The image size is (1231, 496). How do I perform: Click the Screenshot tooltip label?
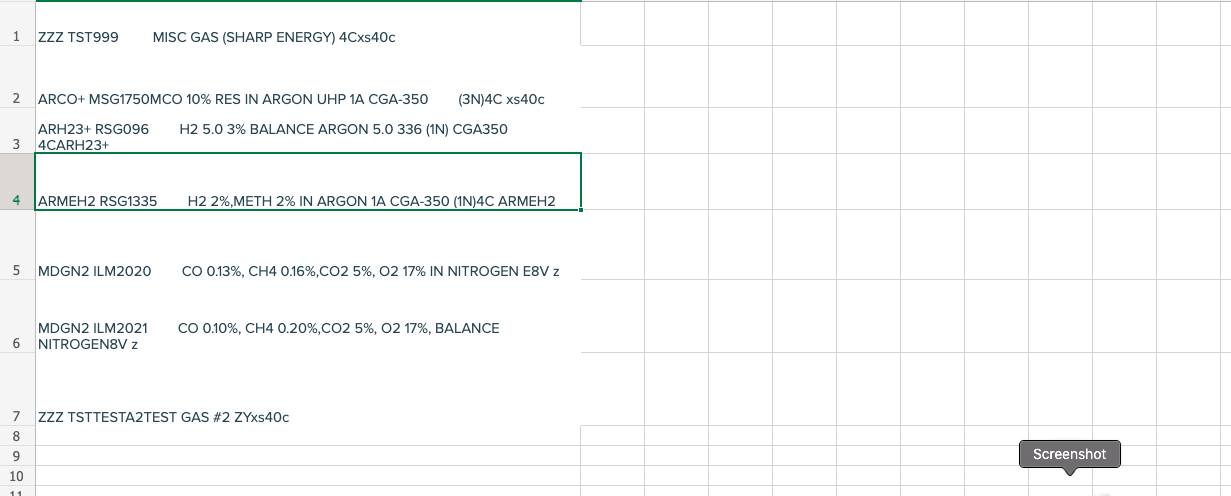[x=1069, y=454]
